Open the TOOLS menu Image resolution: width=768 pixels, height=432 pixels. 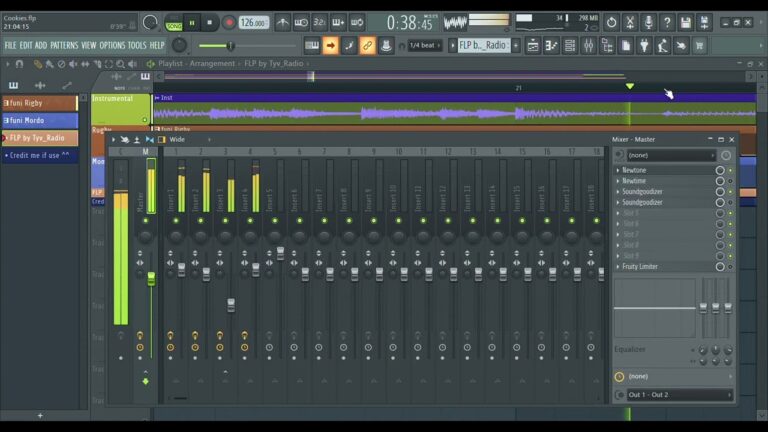pyautogui.click(x=137, y=46)
